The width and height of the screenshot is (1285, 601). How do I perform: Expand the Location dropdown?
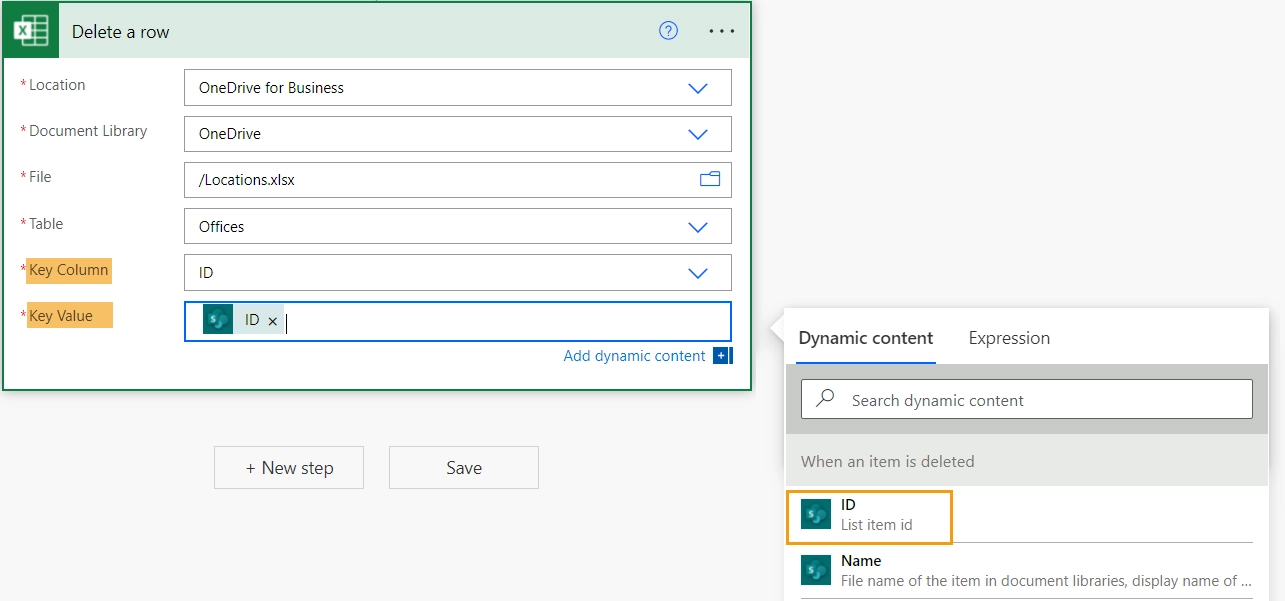tap(698, 88)
